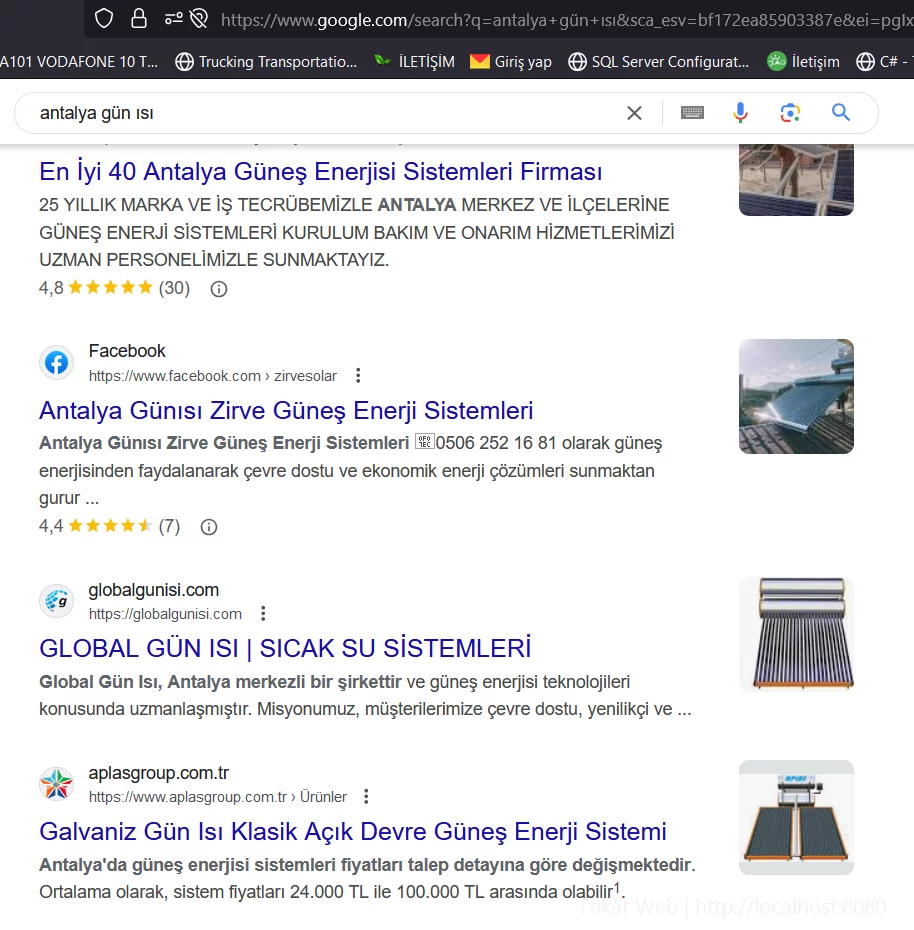Open GLOBAL GÜN ISI sıcak su link
The height and width of the screenshot is (930, 914).
(x=285, y=648)
